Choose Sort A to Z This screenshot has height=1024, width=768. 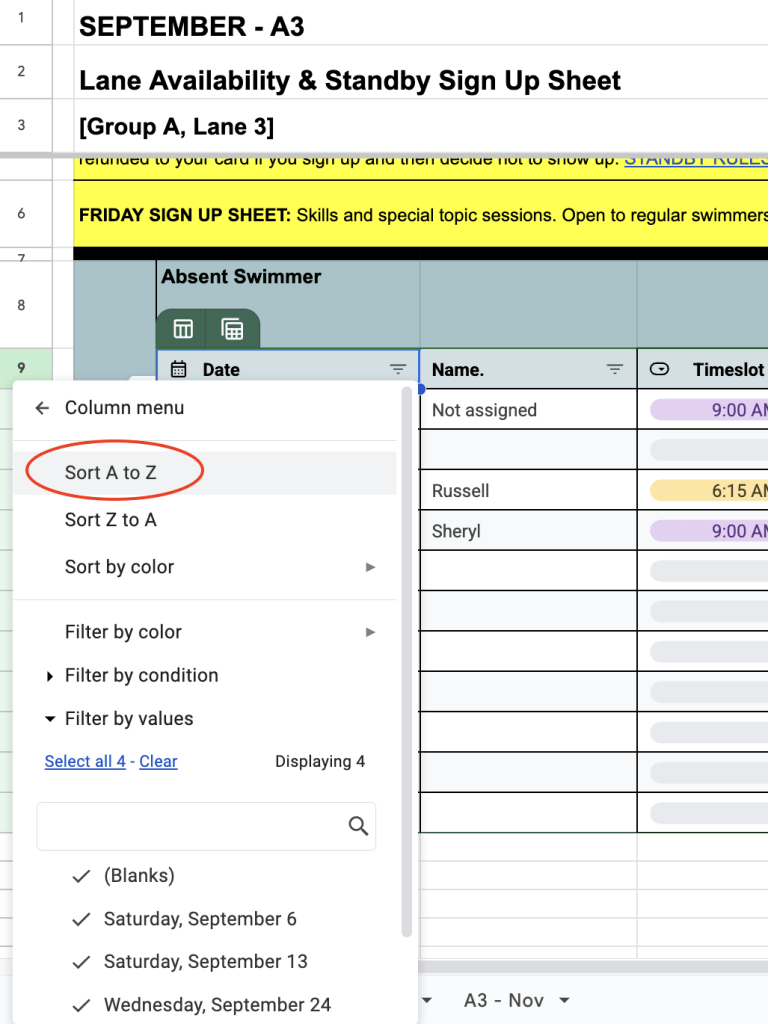point(111,473)
